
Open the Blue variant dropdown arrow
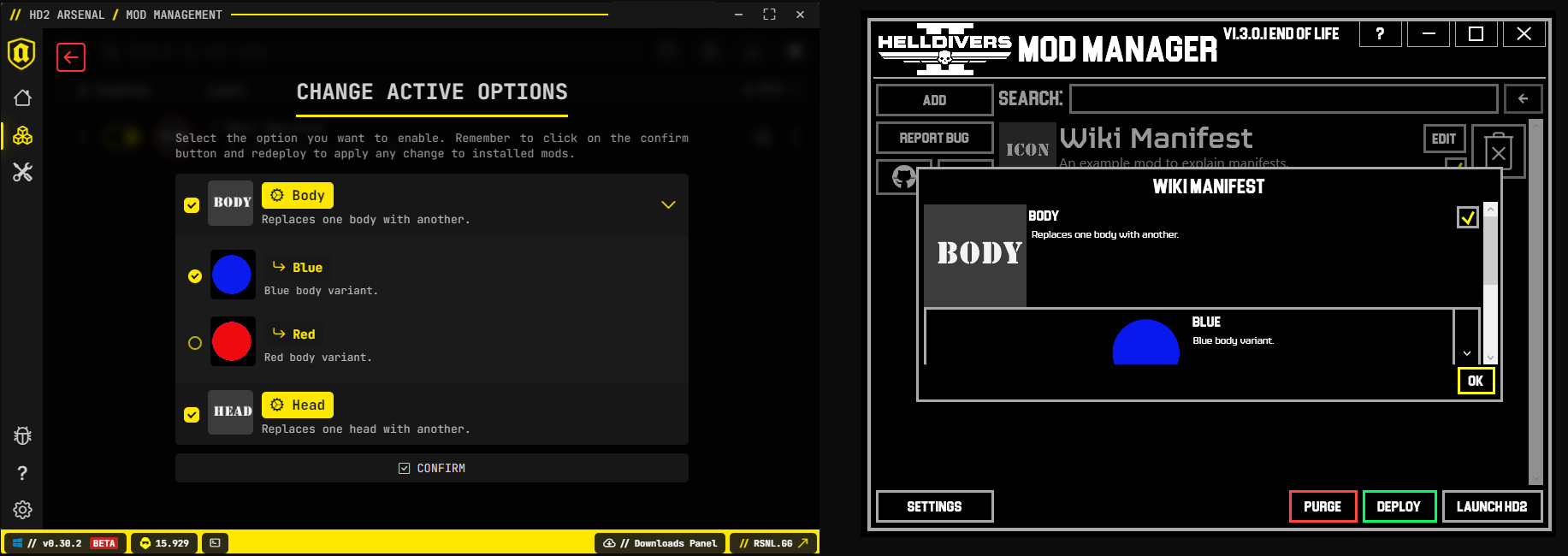point(1467,352)
